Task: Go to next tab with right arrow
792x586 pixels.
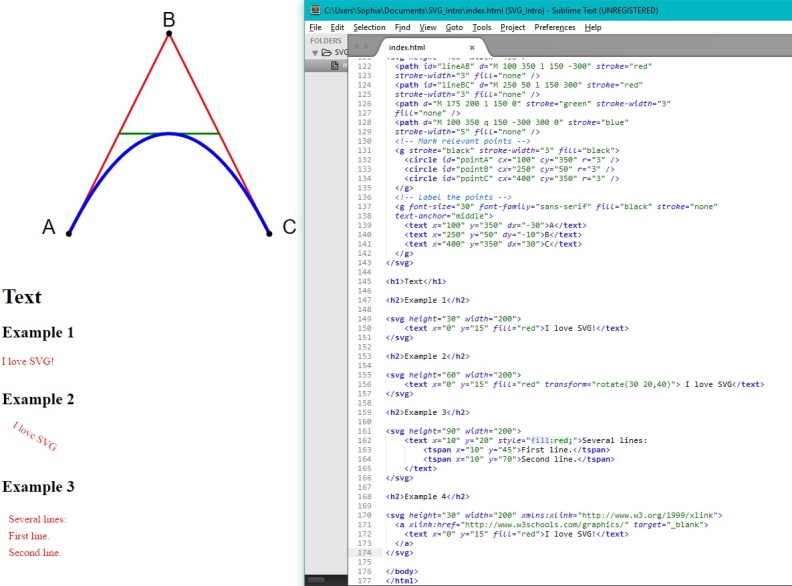Action: [x=367, y=46]
